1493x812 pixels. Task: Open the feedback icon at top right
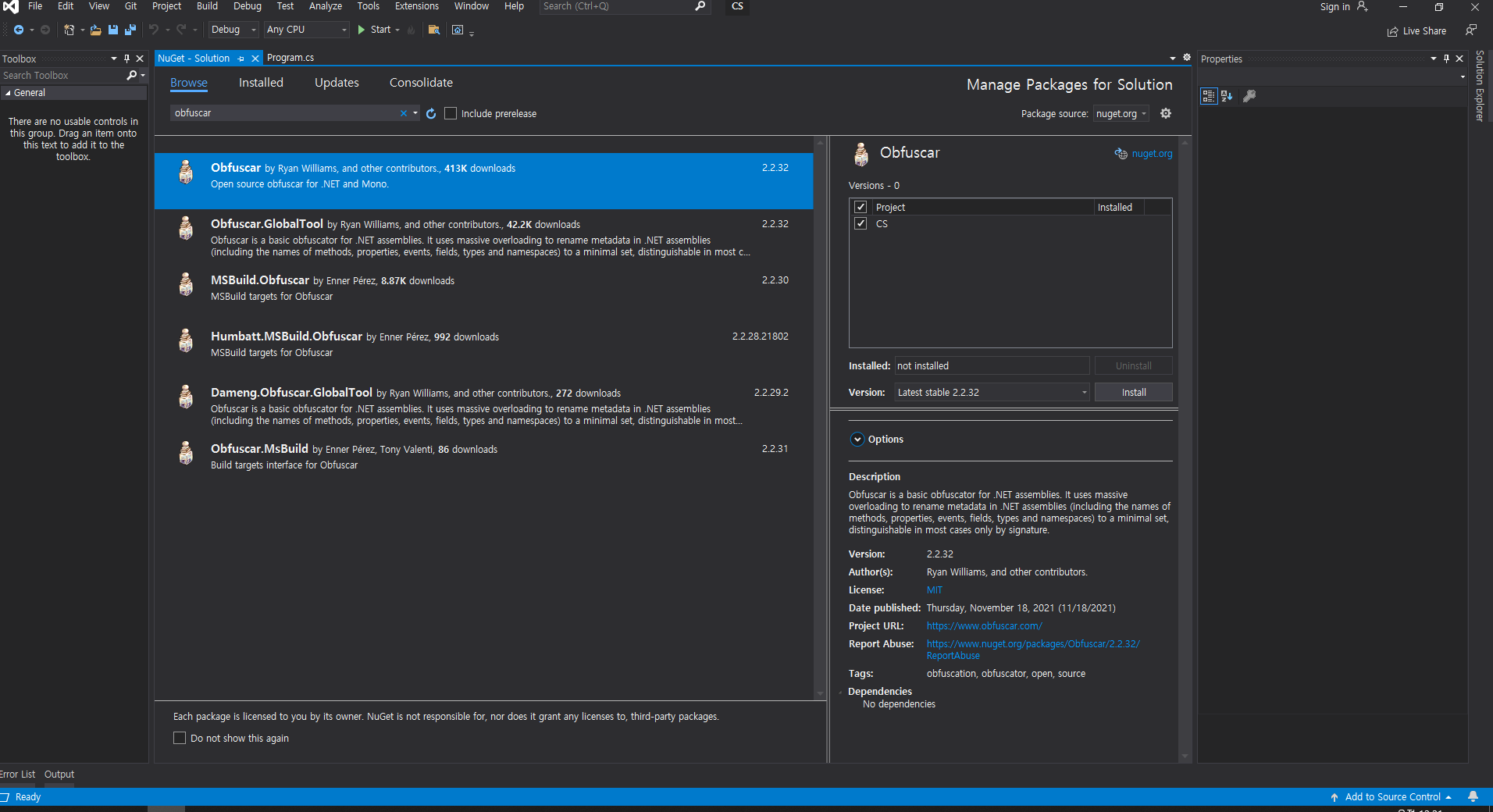pos(1471,30)
